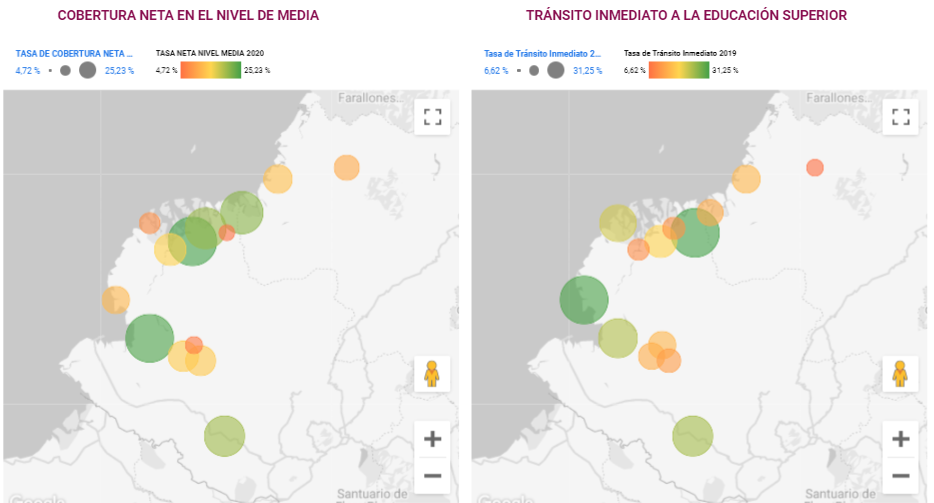Click the Cobertura Neta en el Nivel de Media title
934x503 pixels.
point(188,16)
